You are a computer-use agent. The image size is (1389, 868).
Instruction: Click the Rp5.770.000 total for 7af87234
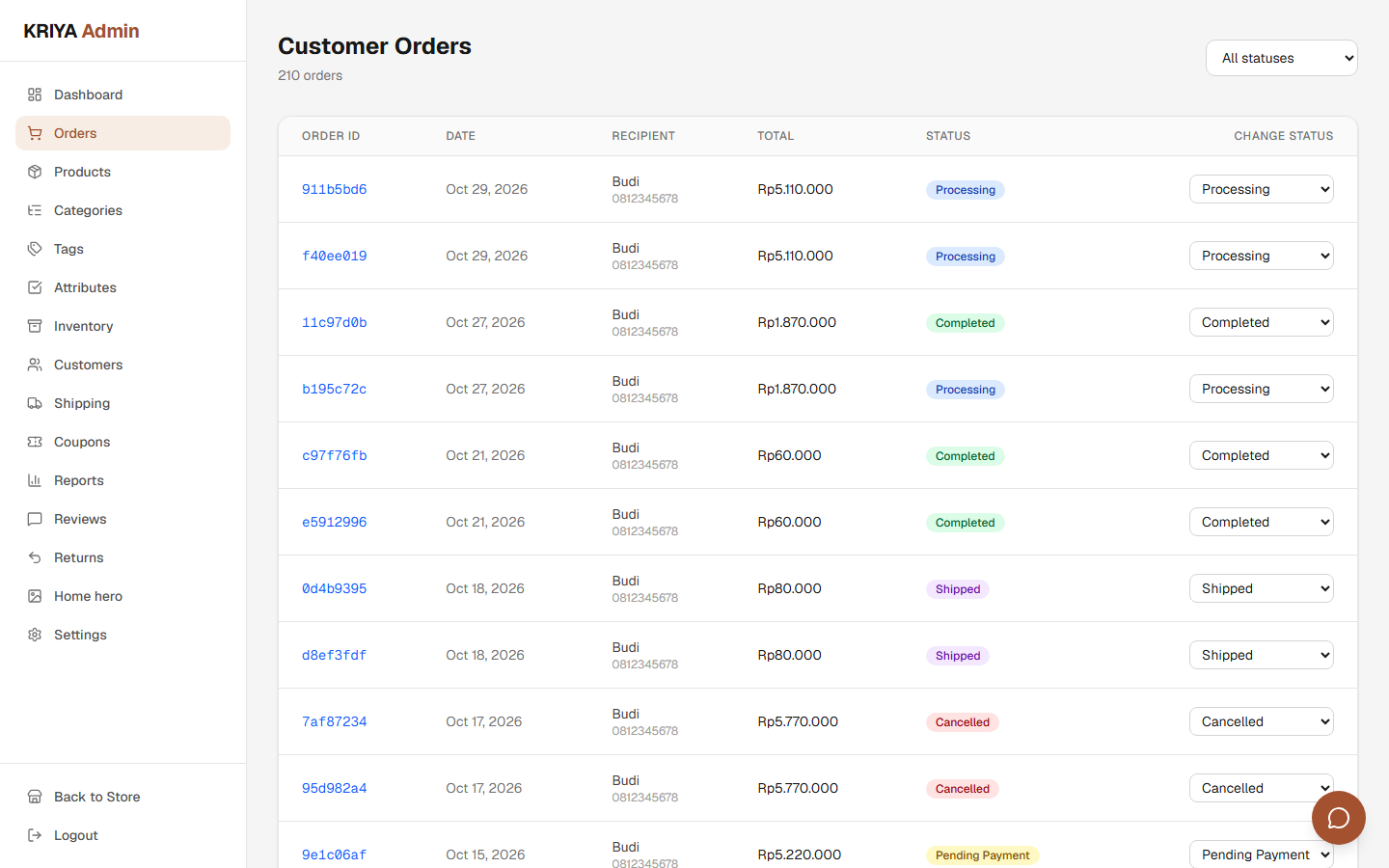coord(798,721)
